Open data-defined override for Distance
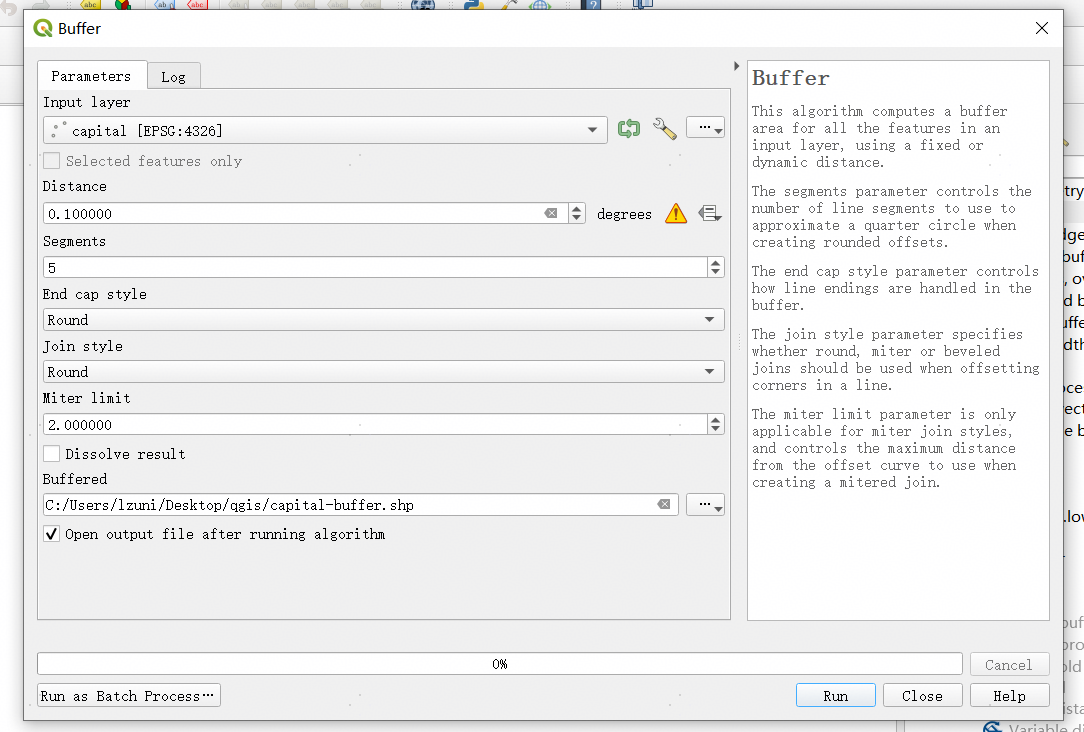1084x732 pixels. coord(709,213)
